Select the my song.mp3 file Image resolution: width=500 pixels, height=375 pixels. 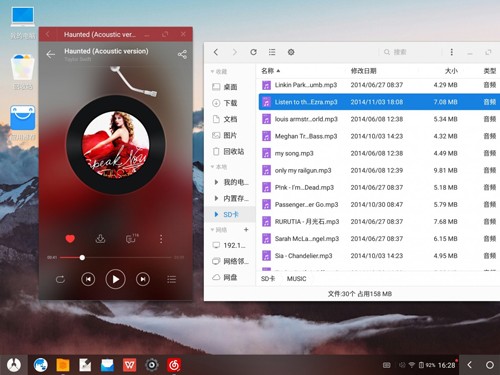point(379,153)
